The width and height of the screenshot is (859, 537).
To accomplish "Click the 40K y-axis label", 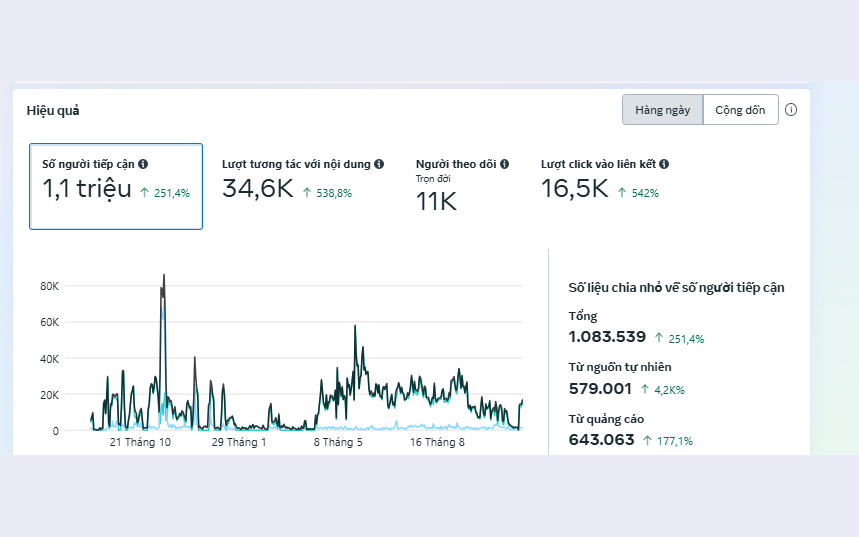I will [x=49, y=359].
